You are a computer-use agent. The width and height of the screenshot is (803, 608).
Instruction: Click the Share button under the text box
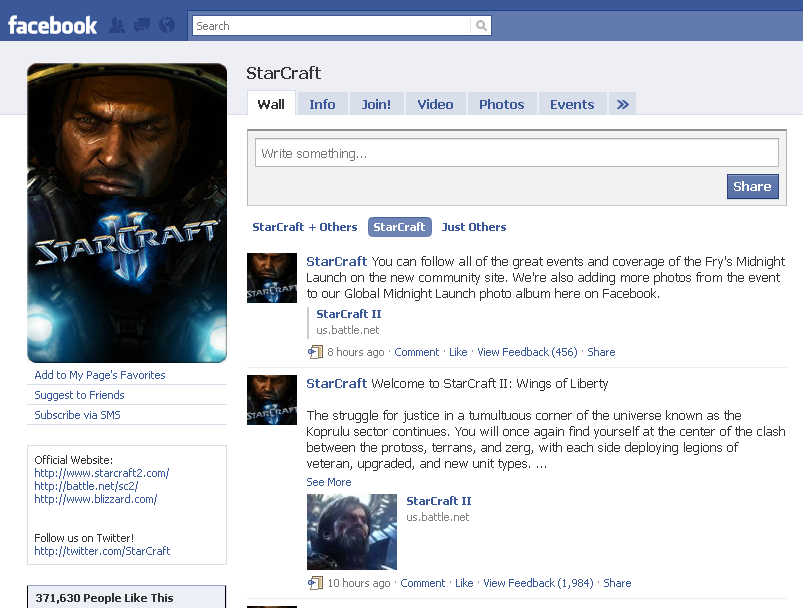point(752,186)
